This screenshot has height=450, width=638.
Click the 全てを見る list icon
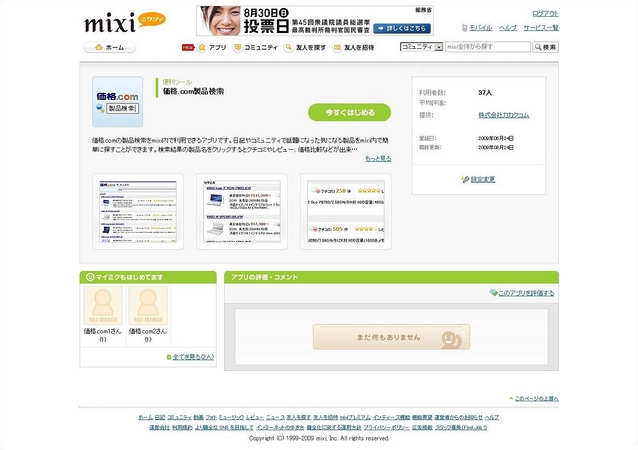169,356
